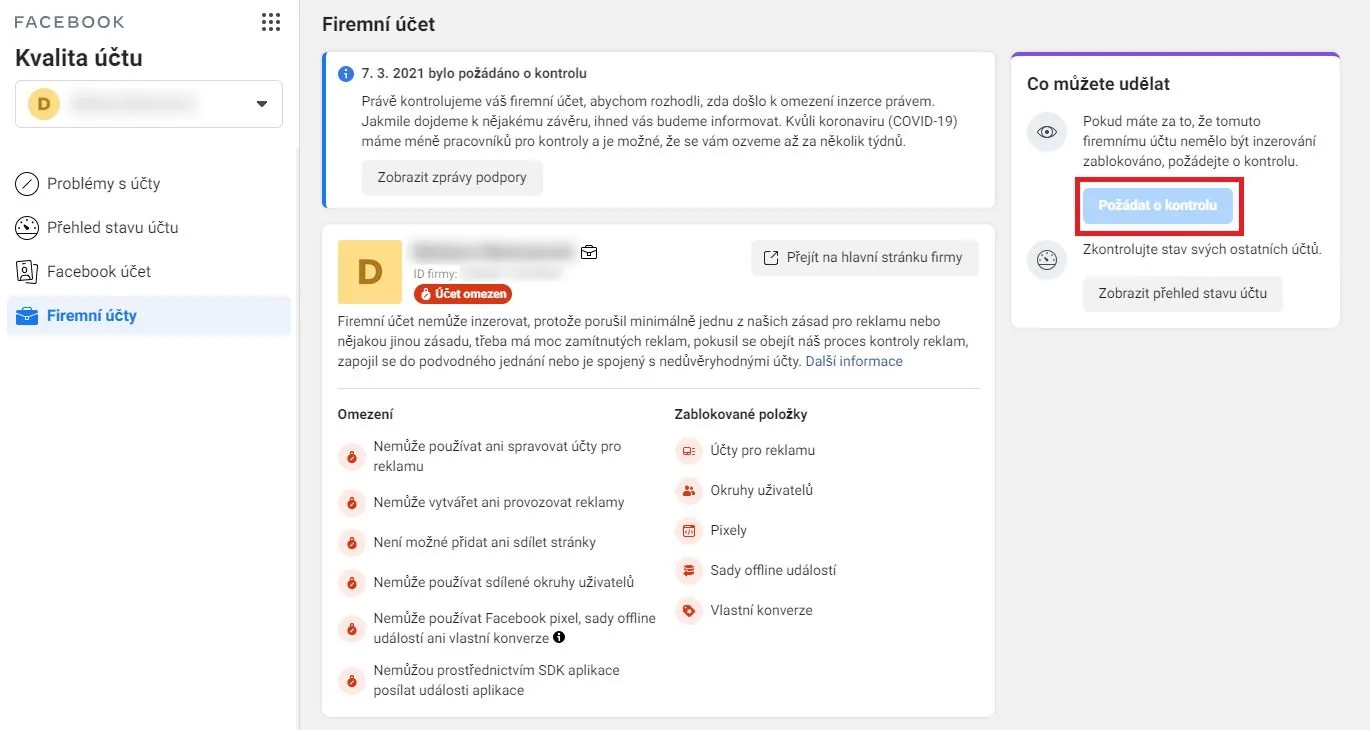
Task: Click the blue info icon beside the review notice
Action: [x=346, y=74]
